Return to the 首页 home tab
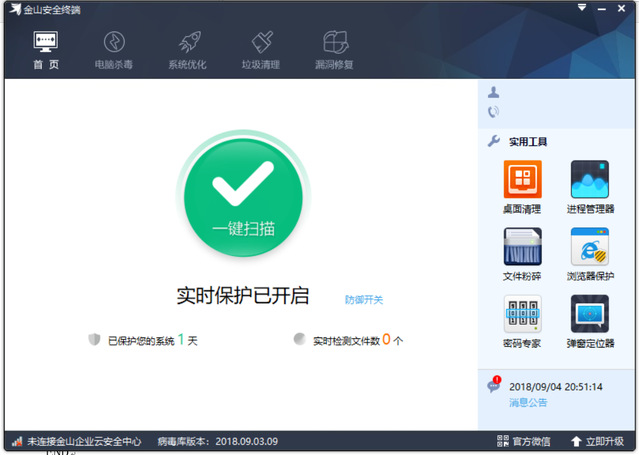 click(46, 50)
